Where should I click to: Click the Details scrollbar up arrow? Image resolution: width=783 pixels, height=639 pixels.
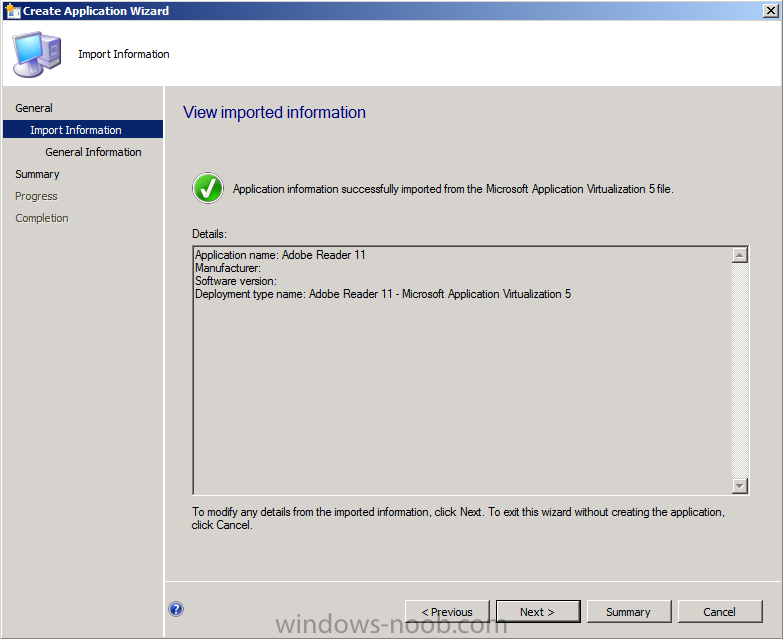coord(740,255)
